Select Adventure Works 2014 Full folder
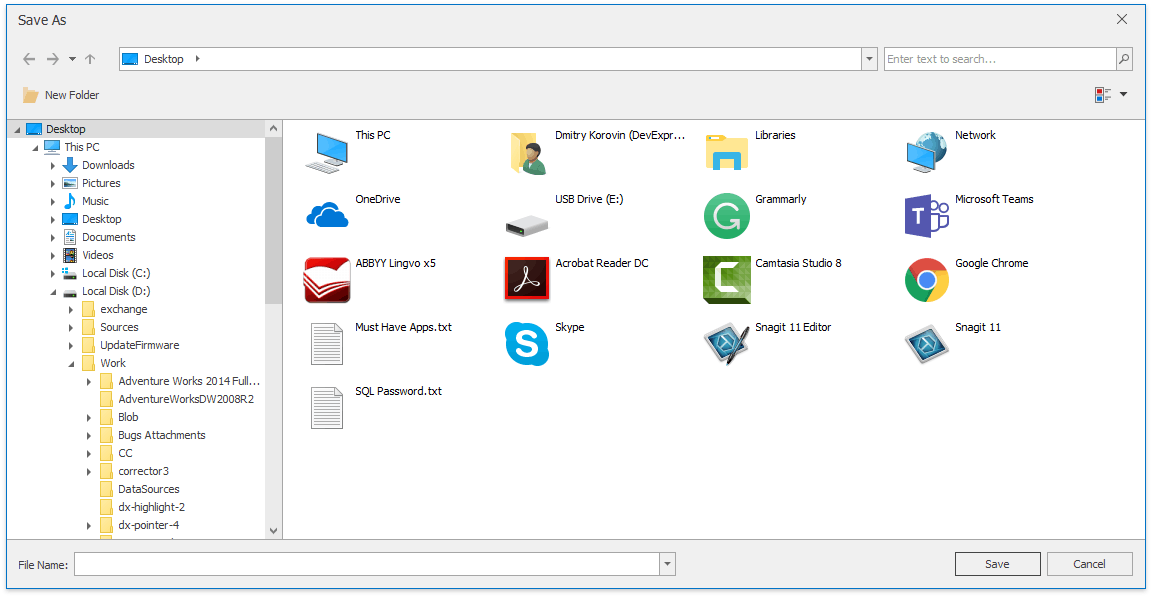This screenshot has height=597, width=1152. pyautogui.click(x=189, y=381)
